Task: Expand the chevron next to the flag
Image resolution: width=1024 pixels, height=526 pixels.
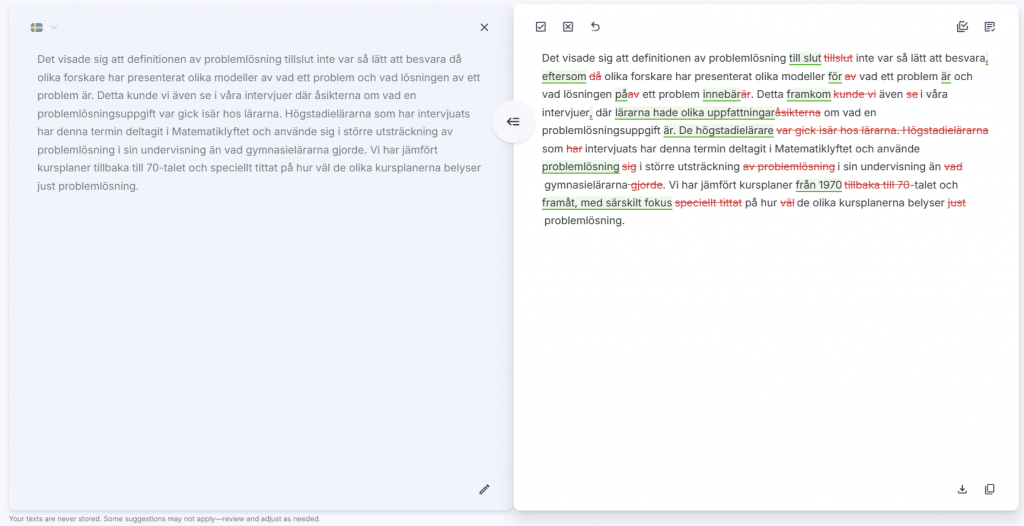Action: (54, 28)
